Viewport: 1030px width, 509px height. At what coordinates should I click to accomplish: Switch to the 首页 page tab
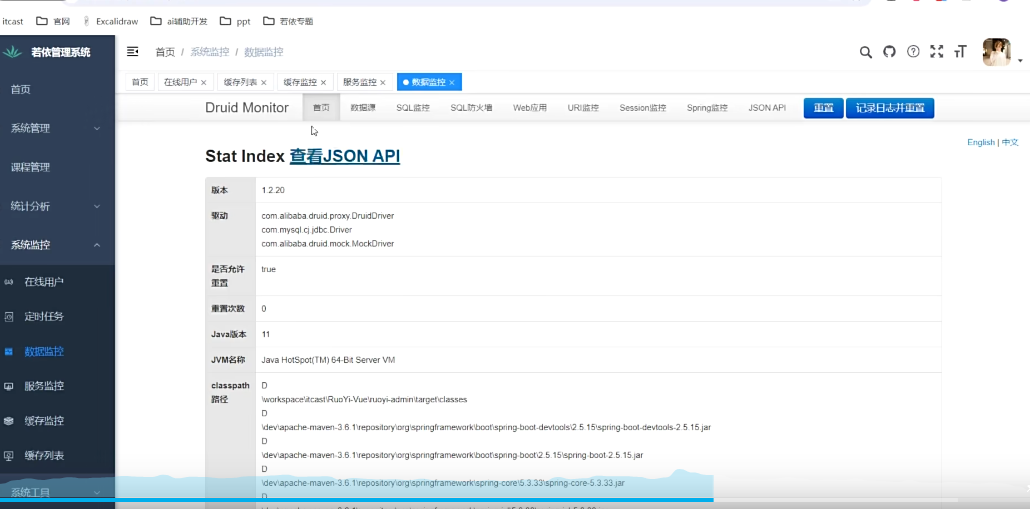coord(140,82)
